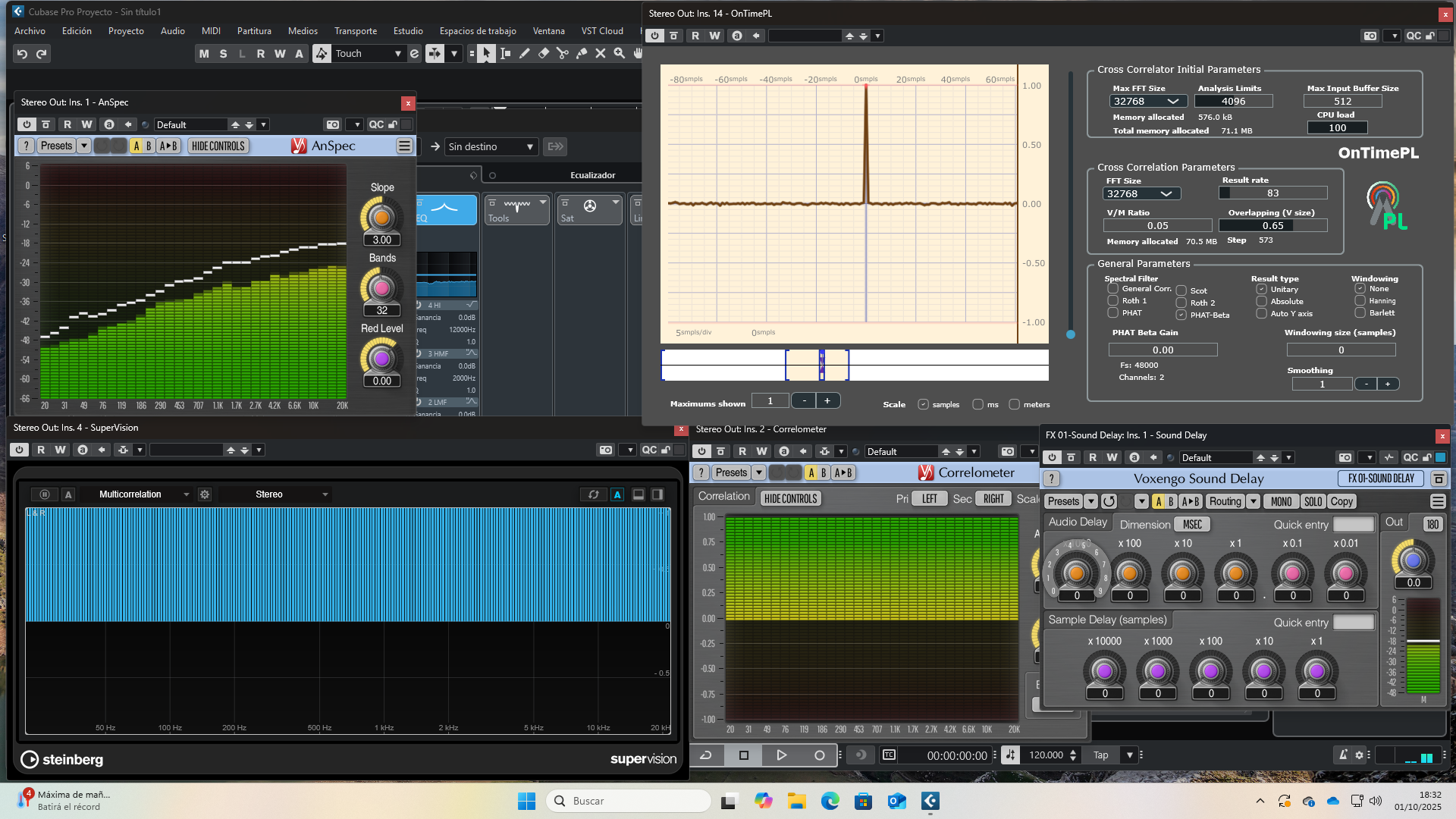Click HIDE CONTROLS in AnSpec
Image resolution: width=1456 pixels, height=819 pixels.
(x=218, y=146)
